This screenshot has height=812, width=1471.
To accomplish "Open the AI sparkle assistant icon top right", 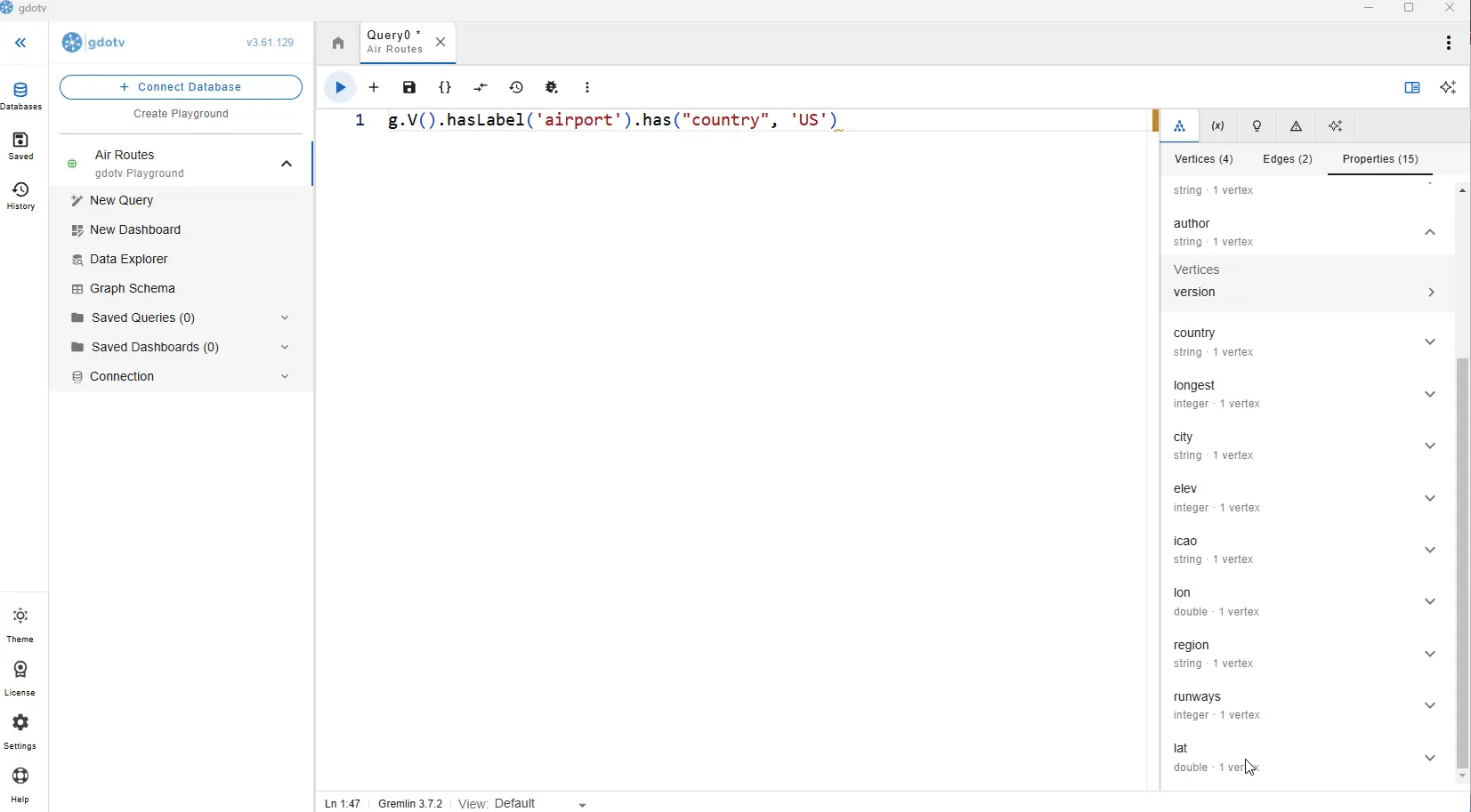I will point(1448,87).
